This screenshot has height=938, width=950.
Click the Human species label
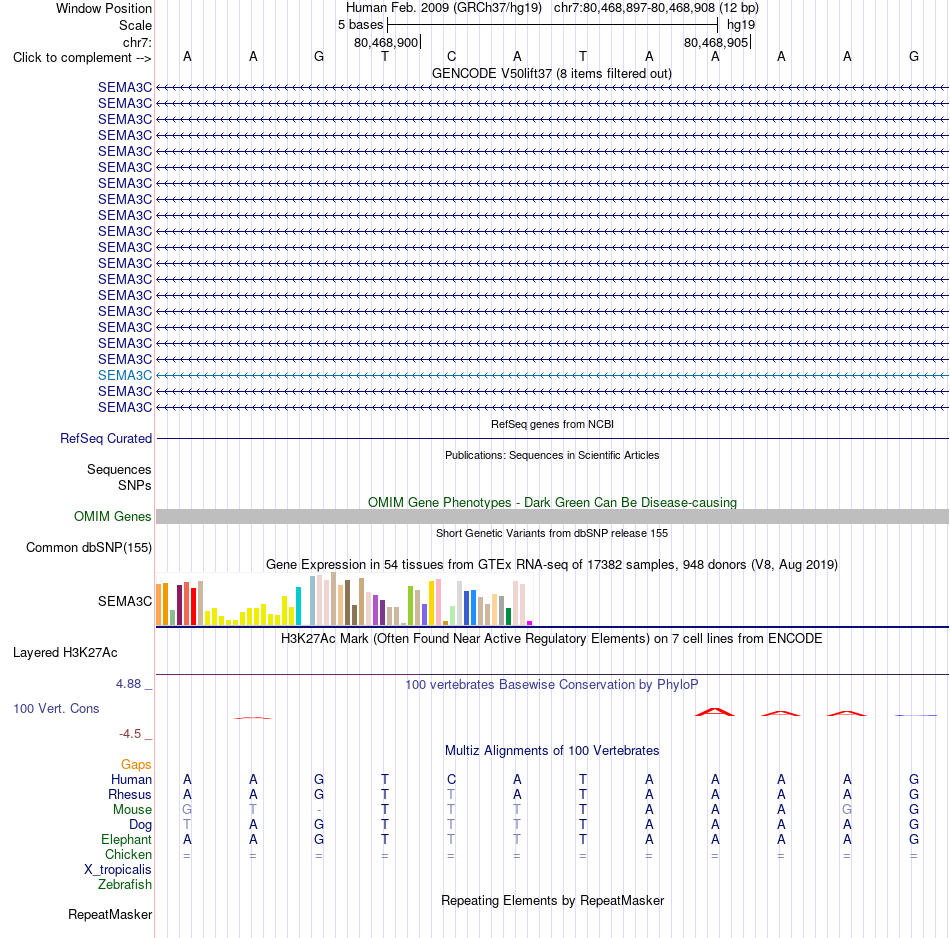[131, 780]
